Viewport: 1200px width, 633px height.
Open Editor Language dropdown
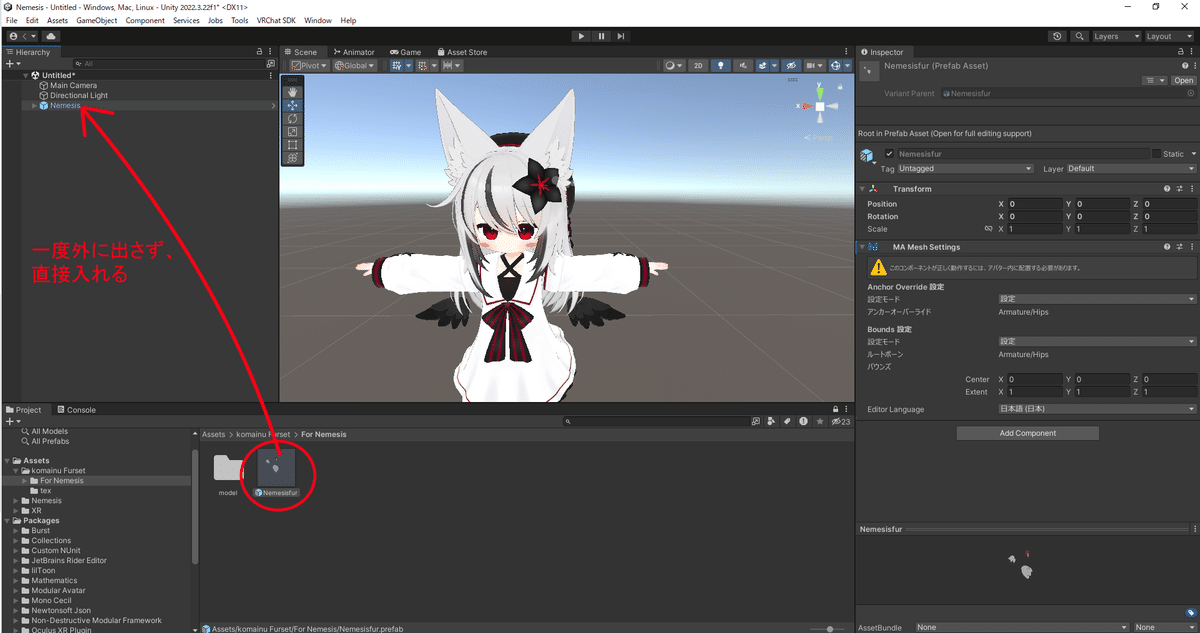tap(1097, 409)
